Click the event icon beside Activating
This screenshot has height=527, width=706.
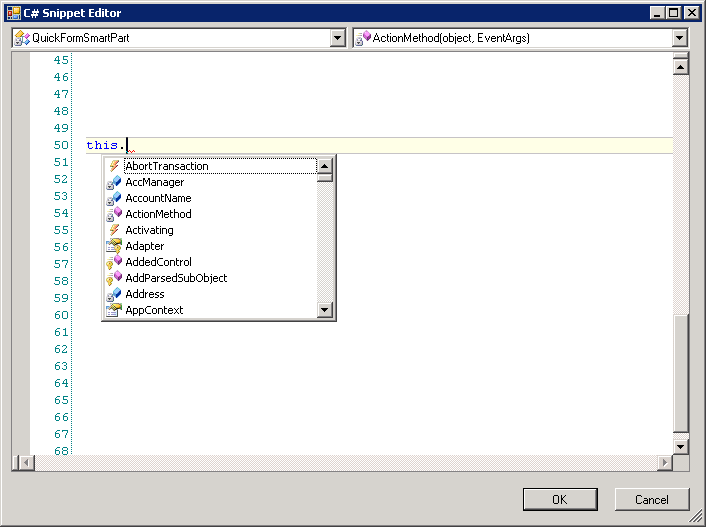(x=114, y=230)
